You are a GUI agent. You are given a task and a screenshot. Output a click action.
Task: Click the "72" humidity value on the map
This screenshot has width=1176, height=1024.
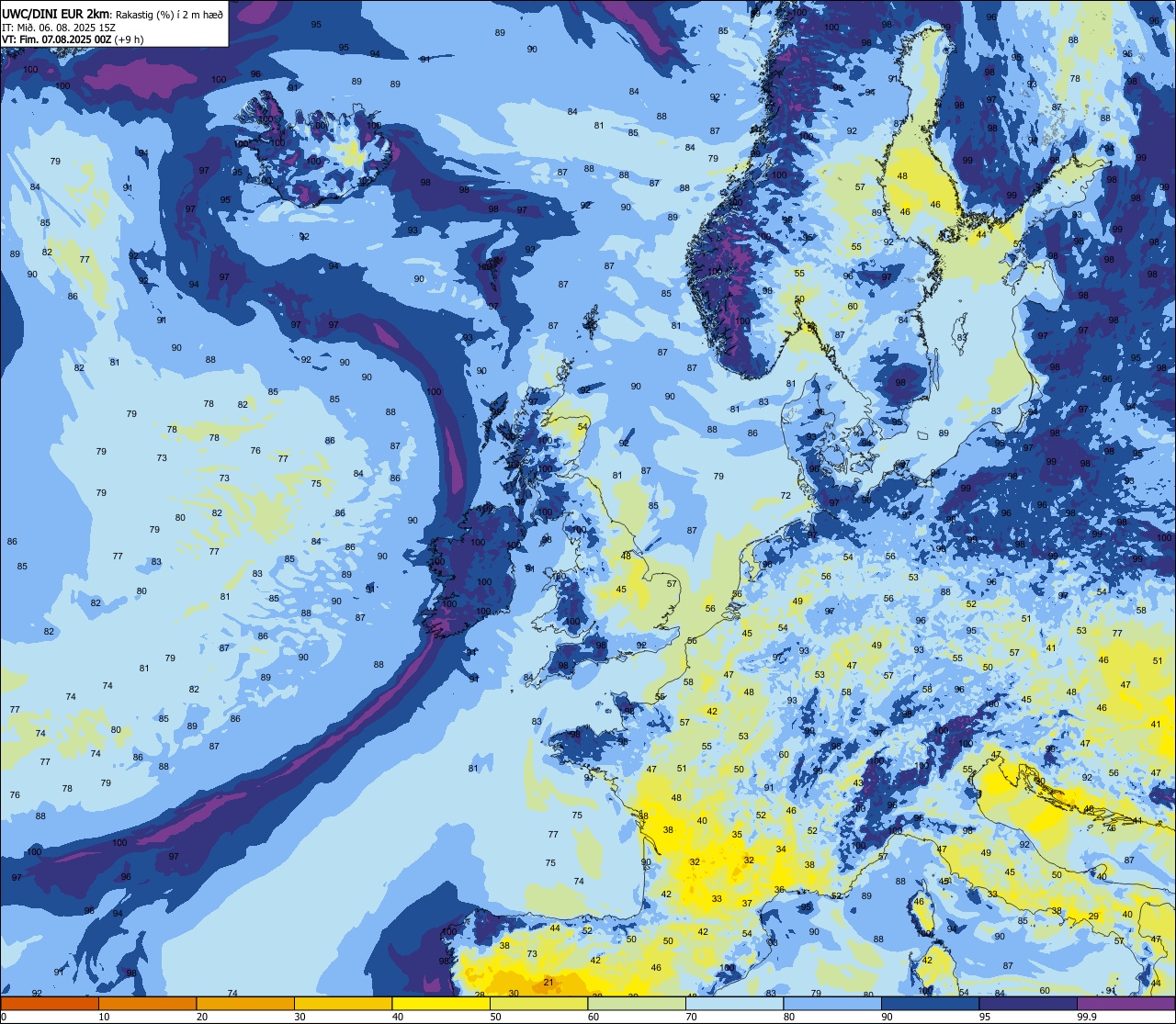[786, 496]
